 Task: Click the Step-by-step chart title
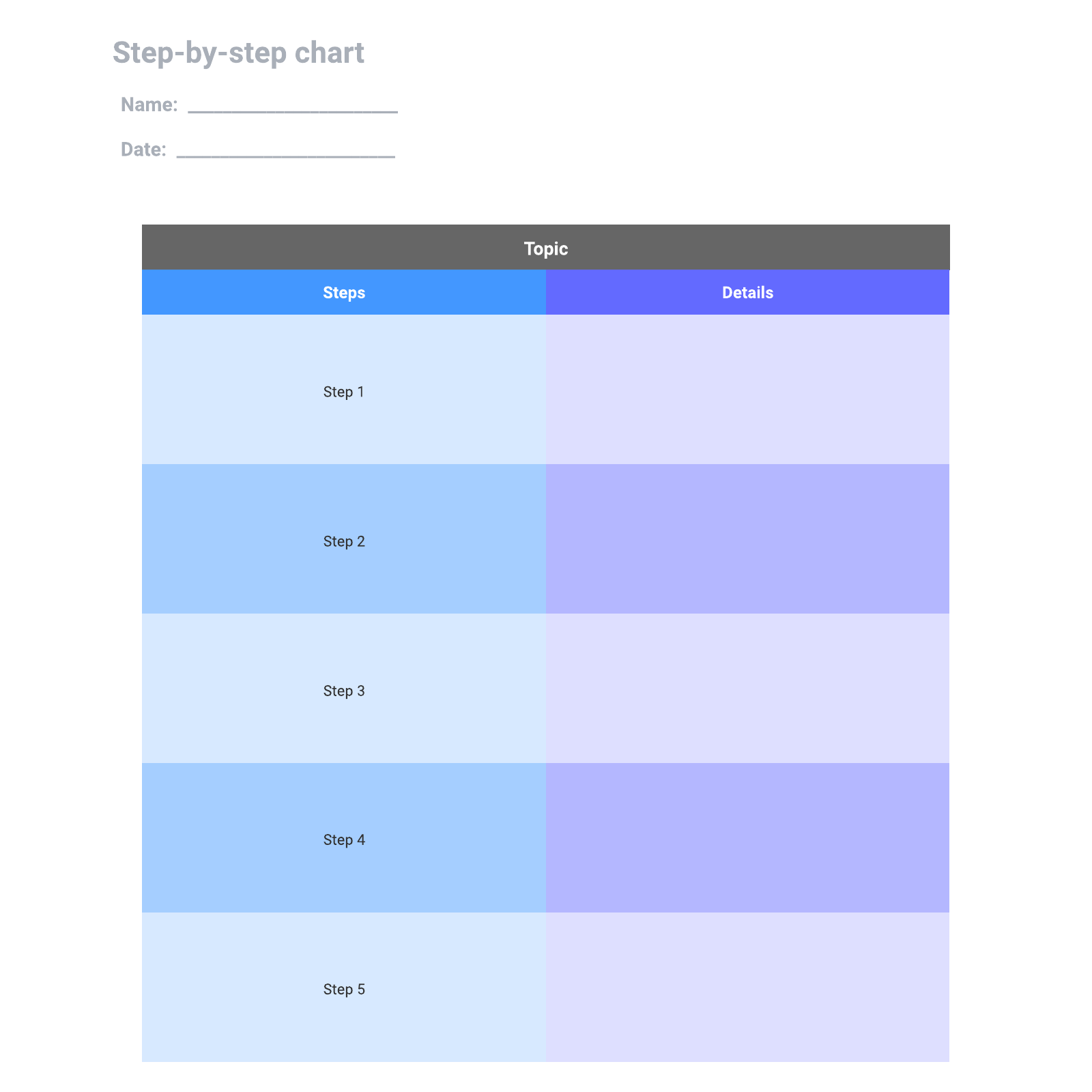tap(238, 53)
